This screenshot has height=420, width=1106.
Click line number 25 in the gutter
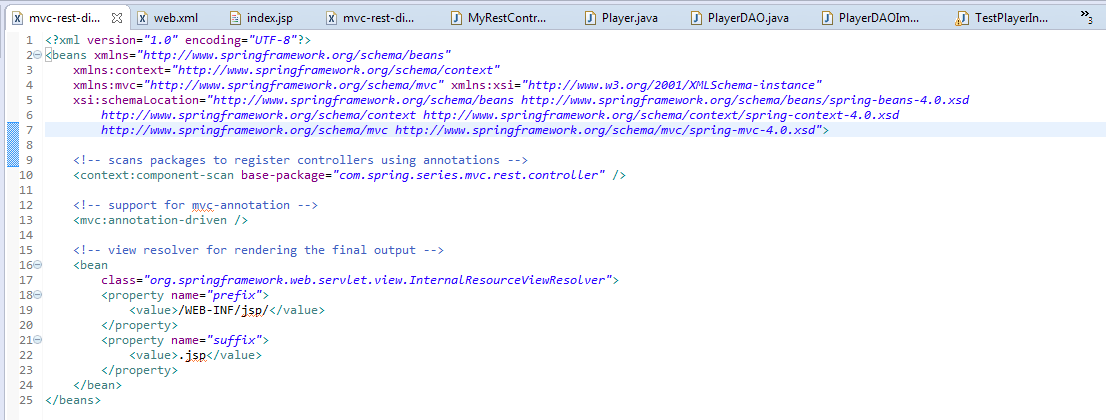[28, 400]
